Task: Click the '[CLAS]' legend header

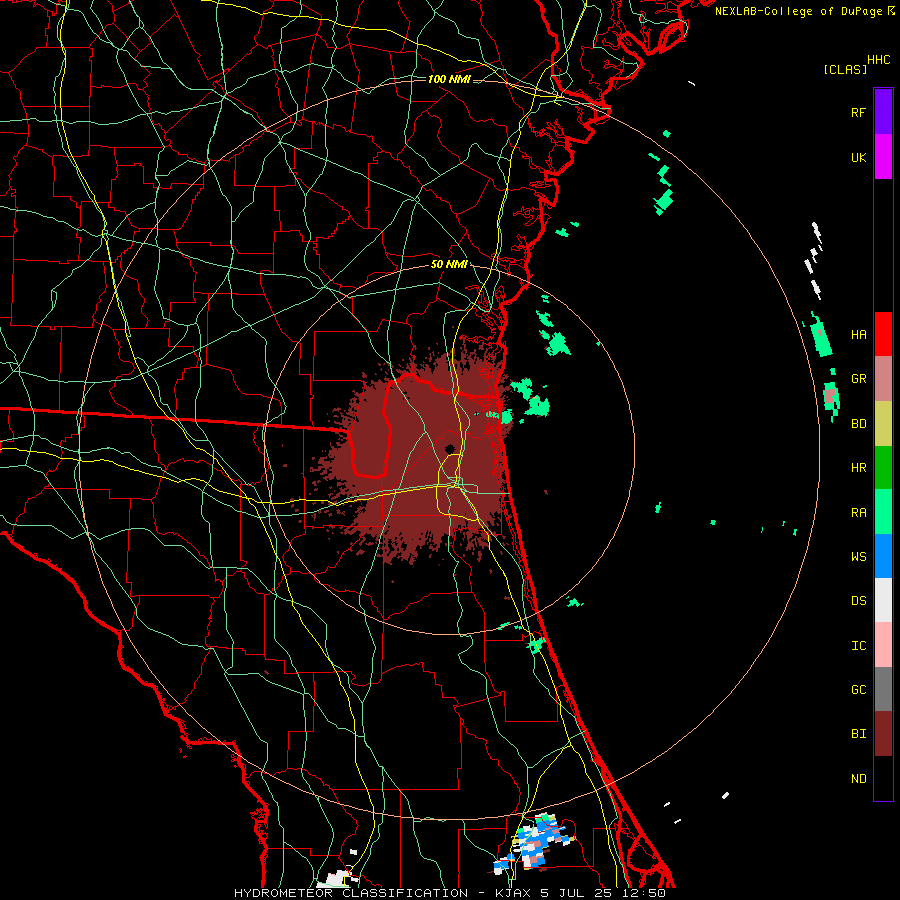Action: coord(845,69)
